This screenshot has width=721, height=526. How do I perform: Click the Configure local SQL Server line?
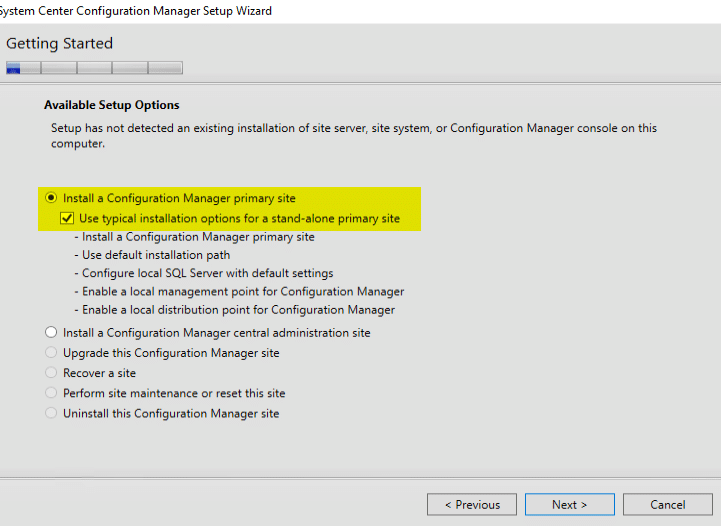click(207, 273)
